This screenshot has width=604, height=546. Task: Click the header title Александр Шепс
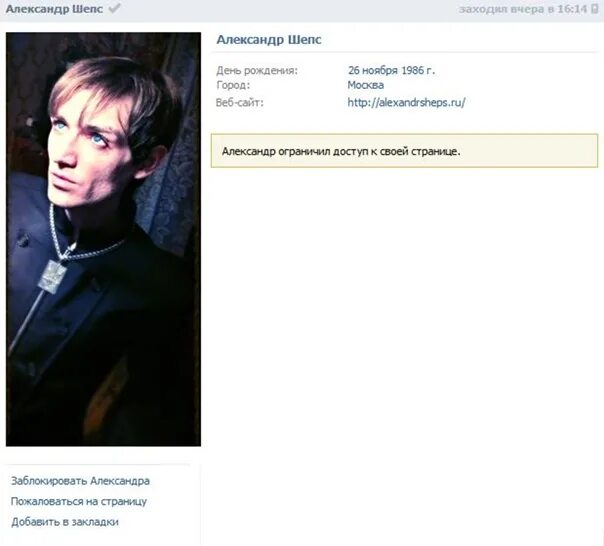coord(54,9)
